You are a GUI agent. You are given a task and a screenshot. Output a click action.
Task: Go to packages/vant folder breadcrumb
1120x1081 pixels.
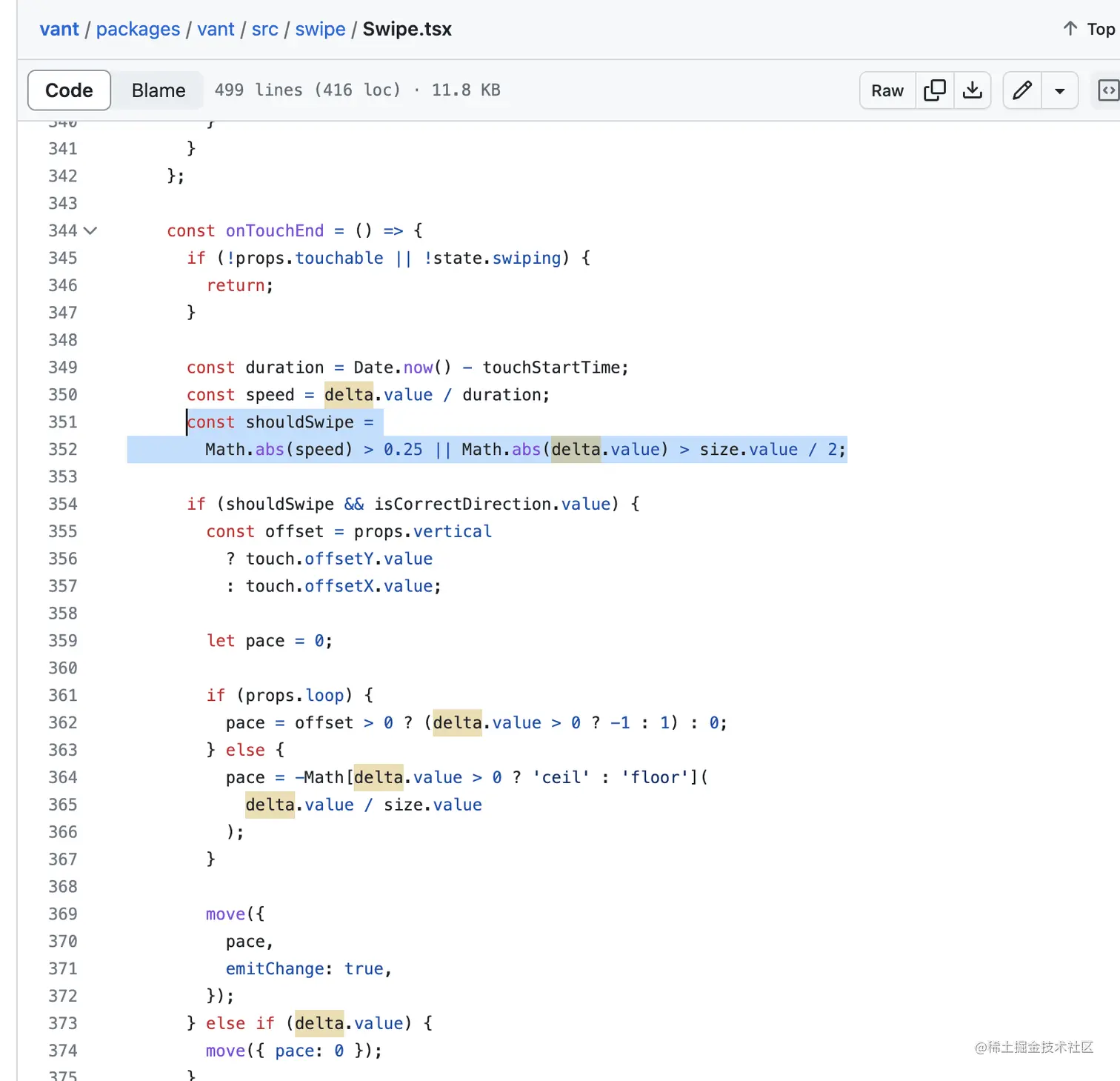[216, 29]
